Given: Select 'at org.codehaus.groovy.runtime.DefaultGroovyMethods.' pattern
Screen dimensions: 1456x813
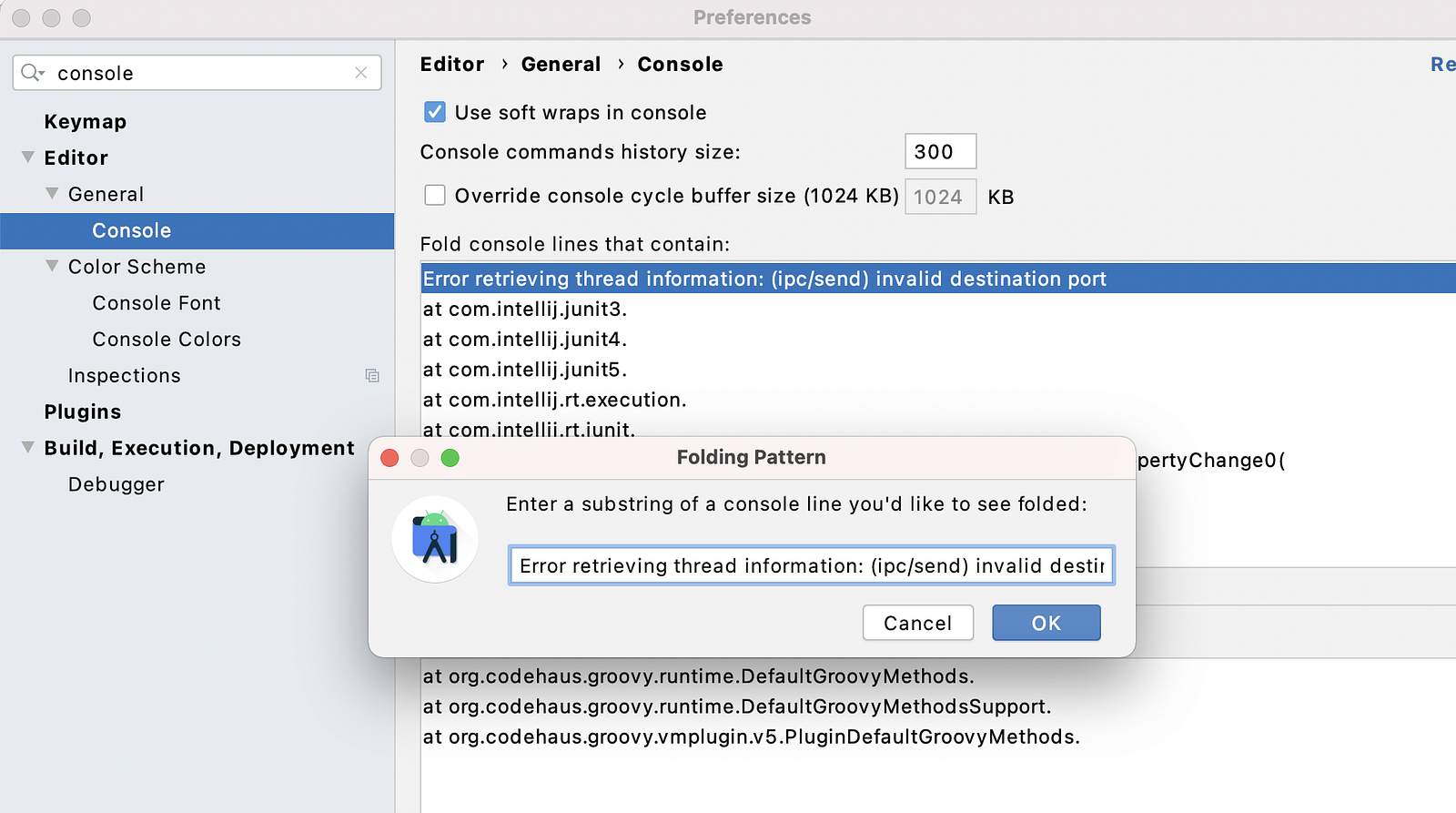Looking at the screenshot, I should coord(699,676).
